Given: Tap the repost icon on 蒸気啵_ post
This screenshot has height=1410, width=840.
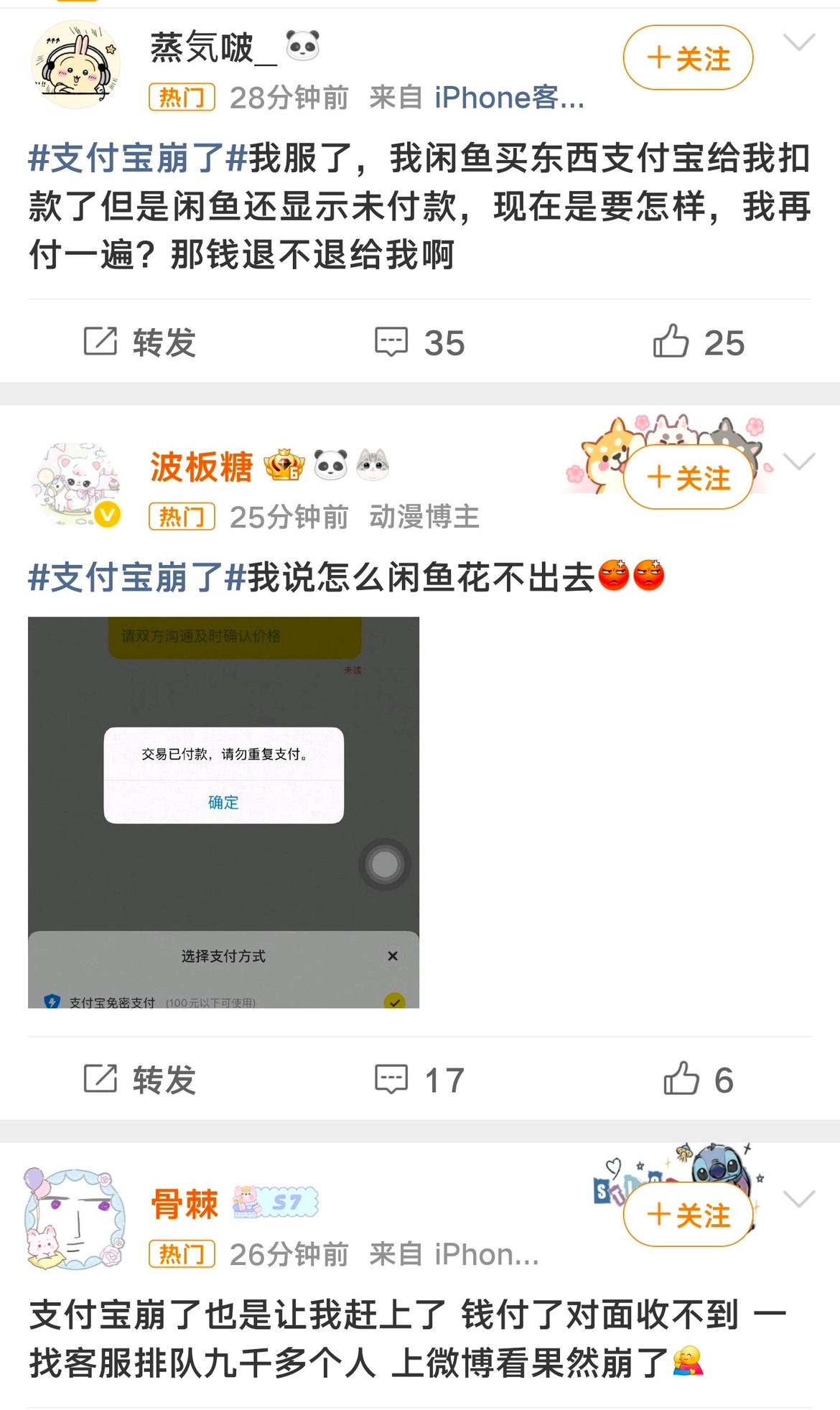Looking at the screenshot, I should 101,342.
